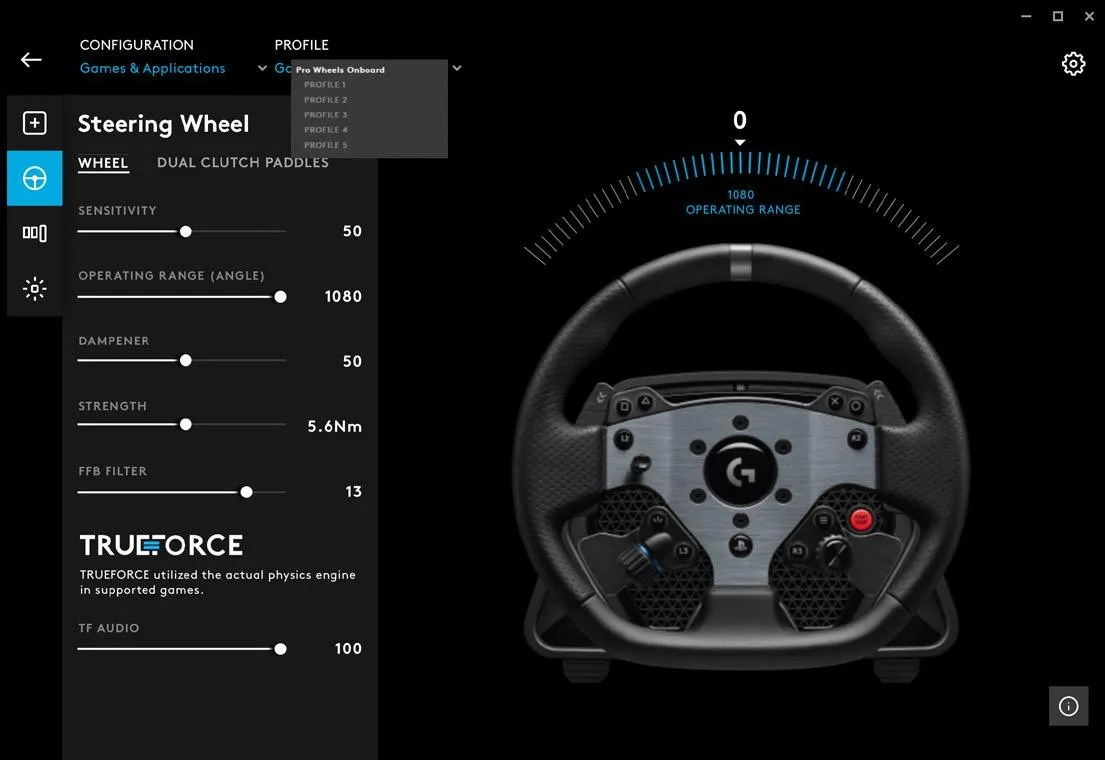Viewport: 1105px width, 760px height.
Task: Click the FFB Filter value 13
Action: [354, 491]
